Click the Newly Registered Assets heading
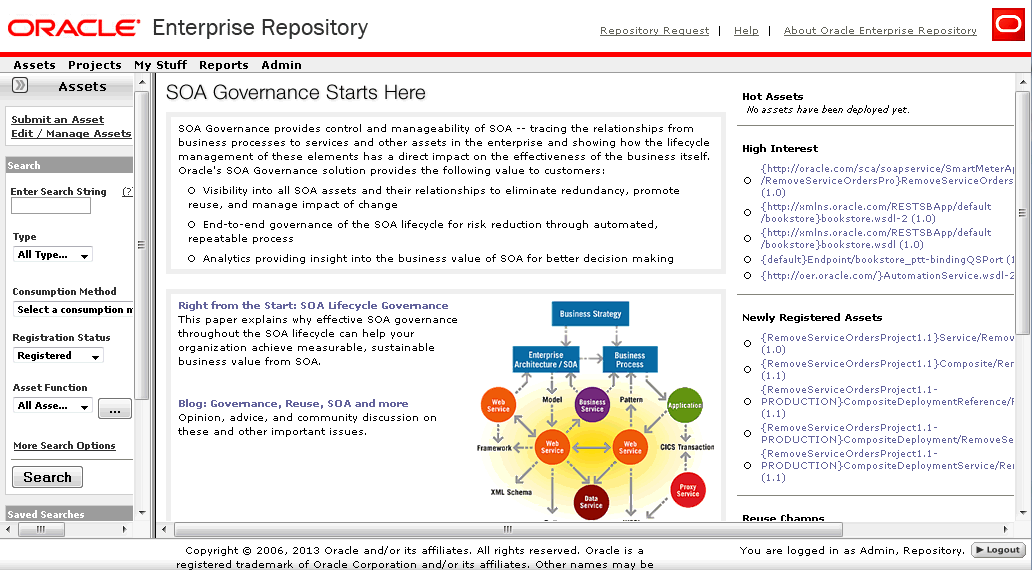 812,317
